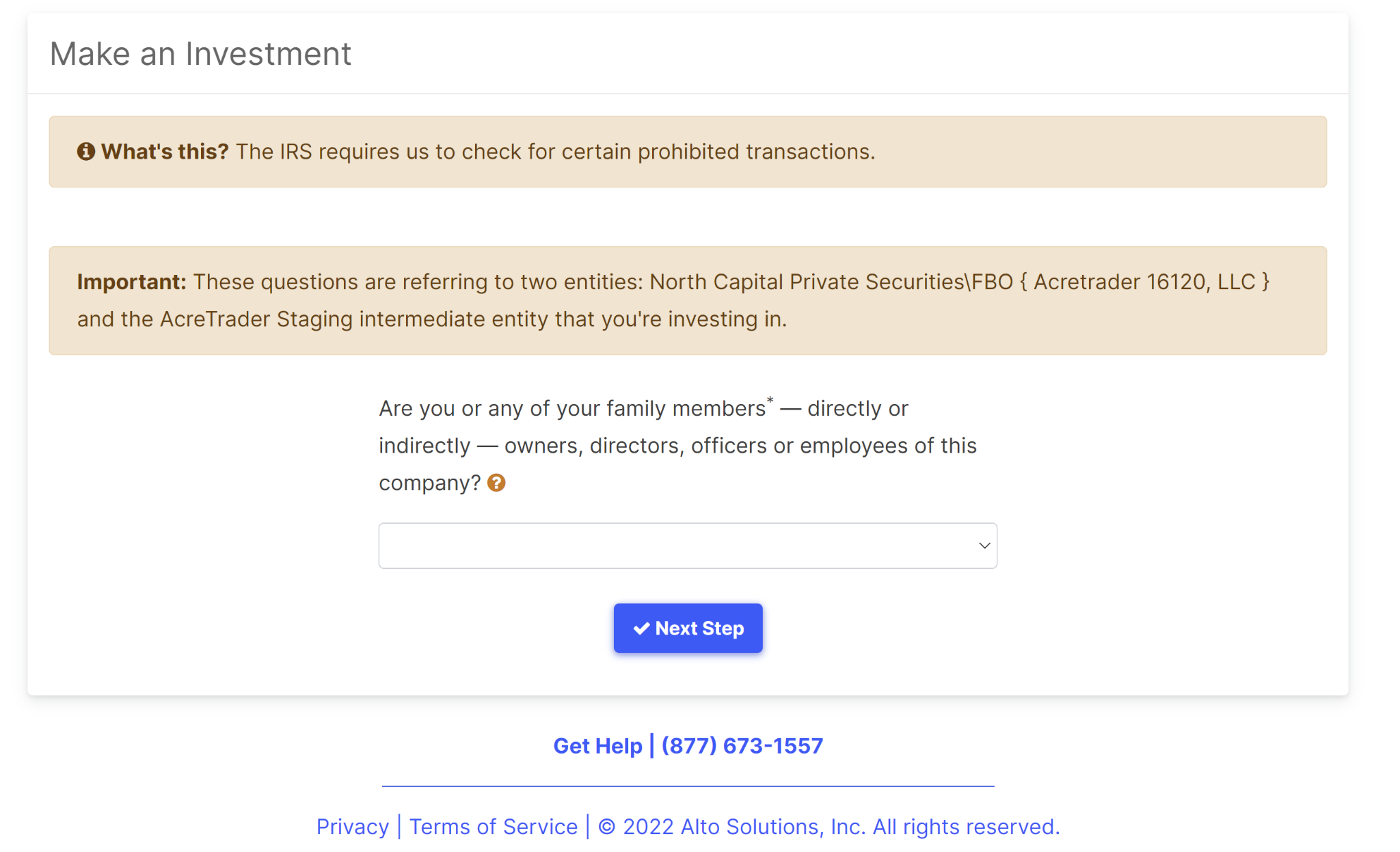This screenshot has height=852, width=1400.
Task: Click the (877) 673-1557 phone number
Action: (742, 746)
